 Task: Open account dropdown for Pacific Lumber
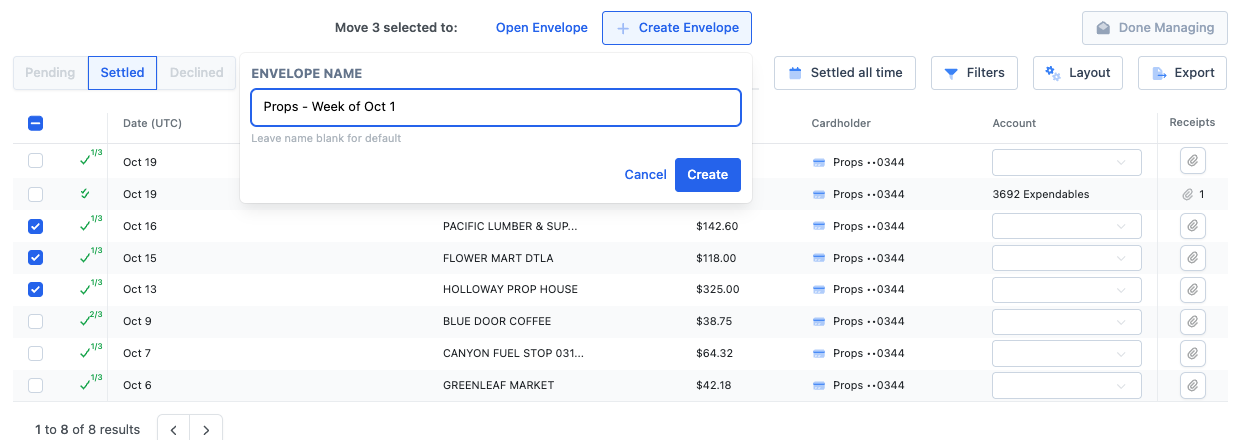1067,226
